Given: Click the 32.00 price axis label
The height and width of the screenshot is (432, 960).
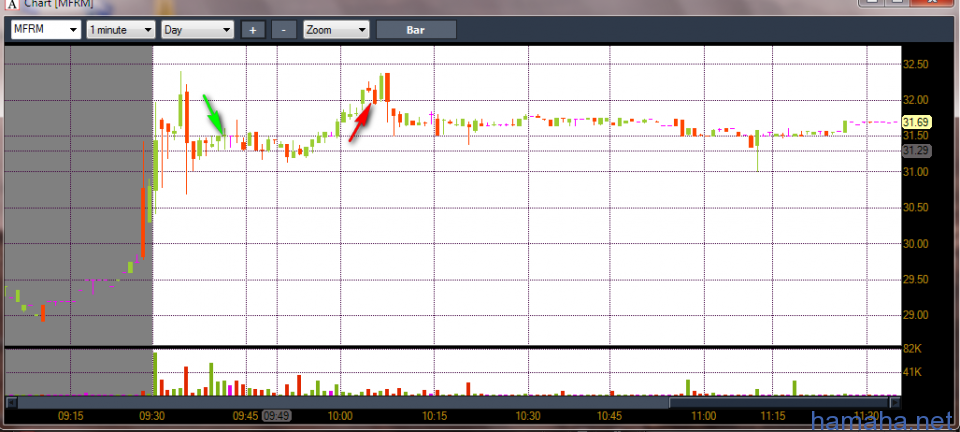Looking at the screenshot, I should (x=917, y=100).
